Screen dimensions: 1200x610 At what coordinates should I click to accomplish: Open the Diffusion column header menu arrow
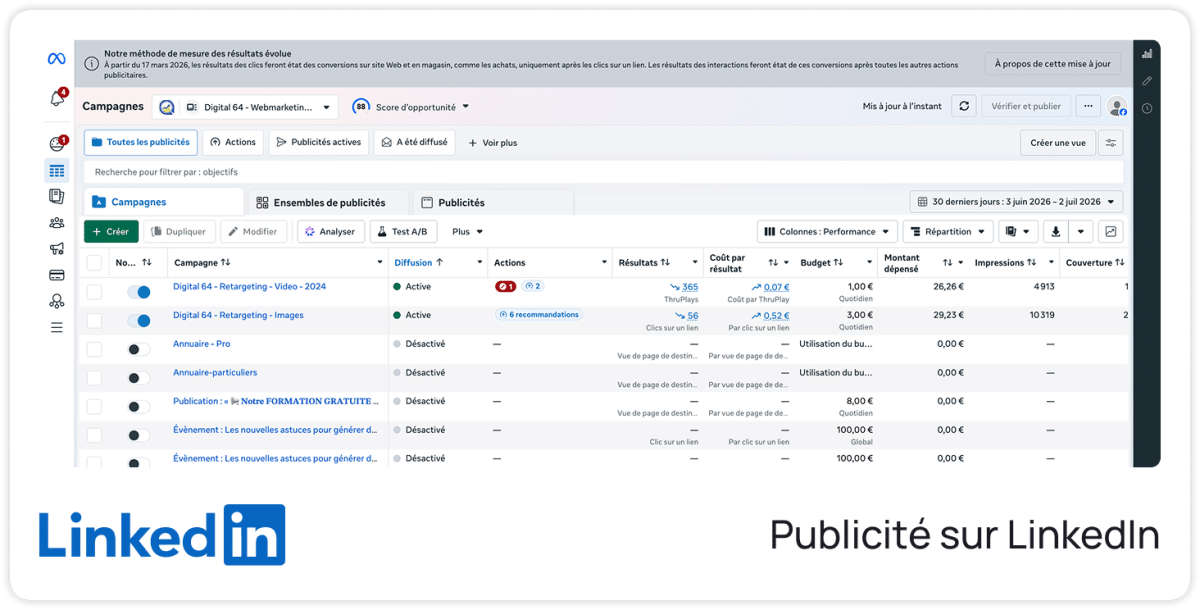479,263
